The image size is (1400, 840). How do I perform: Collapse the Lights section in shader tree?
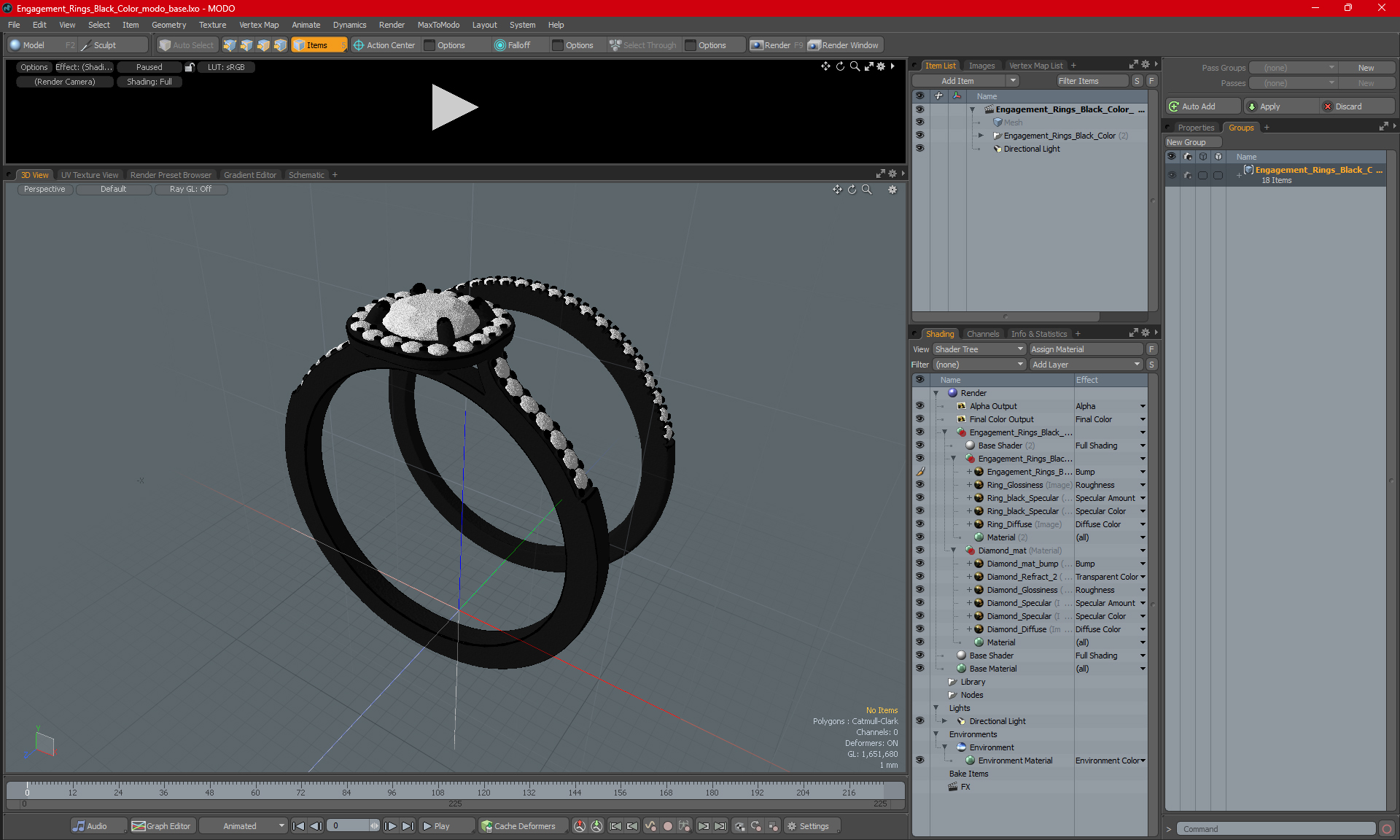tap(936, 708)
